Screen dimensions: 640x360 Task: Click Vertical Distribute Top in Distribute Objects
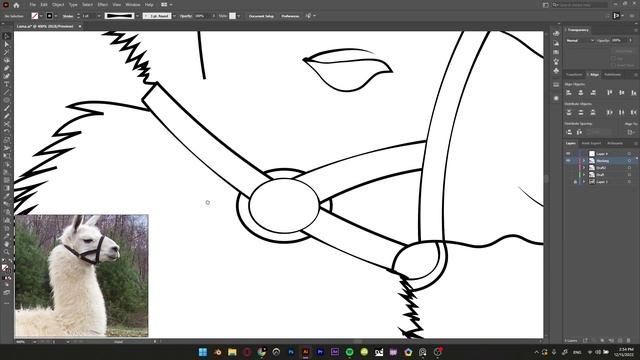[569, 112]
